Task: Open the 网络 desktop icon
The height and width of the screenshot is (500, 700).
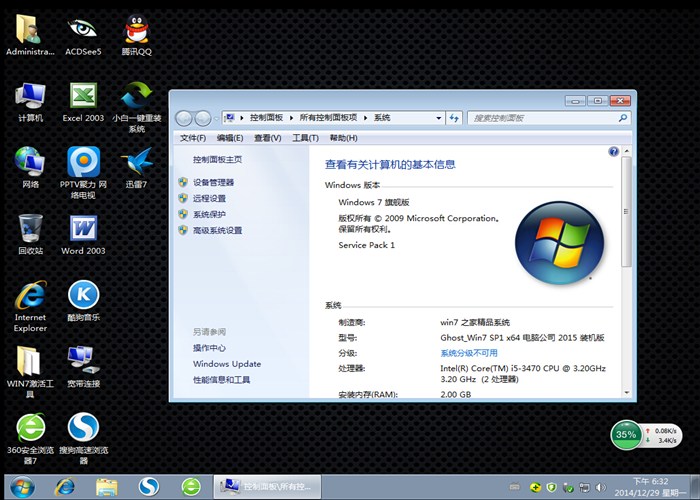Action: click(x=30, y=167)
